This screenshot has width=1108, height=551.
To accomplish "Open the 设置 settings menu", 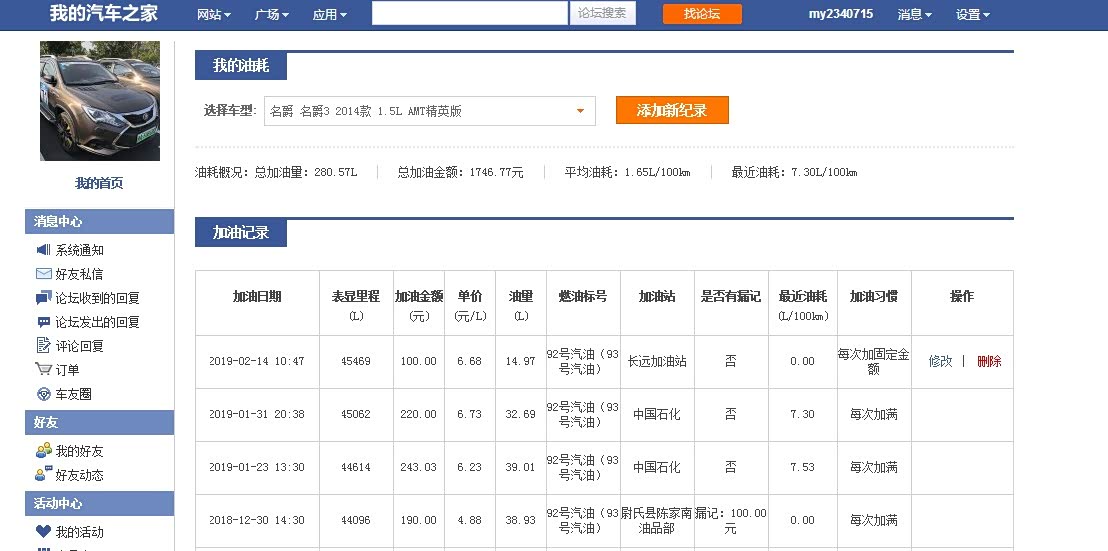I will tap(972, 14).
